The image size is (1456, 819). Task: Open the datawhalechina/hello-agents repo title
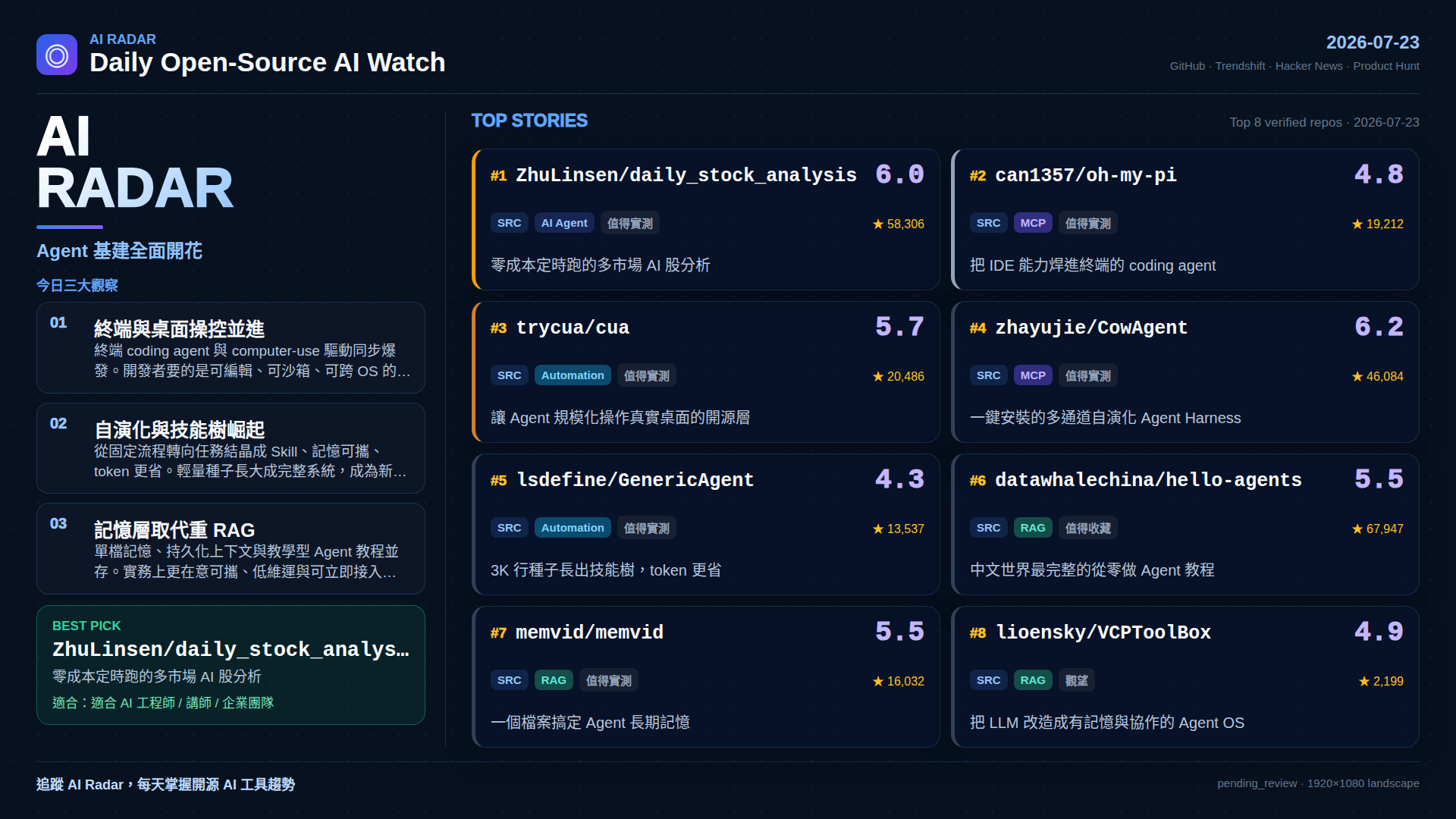coord(1148,480)
